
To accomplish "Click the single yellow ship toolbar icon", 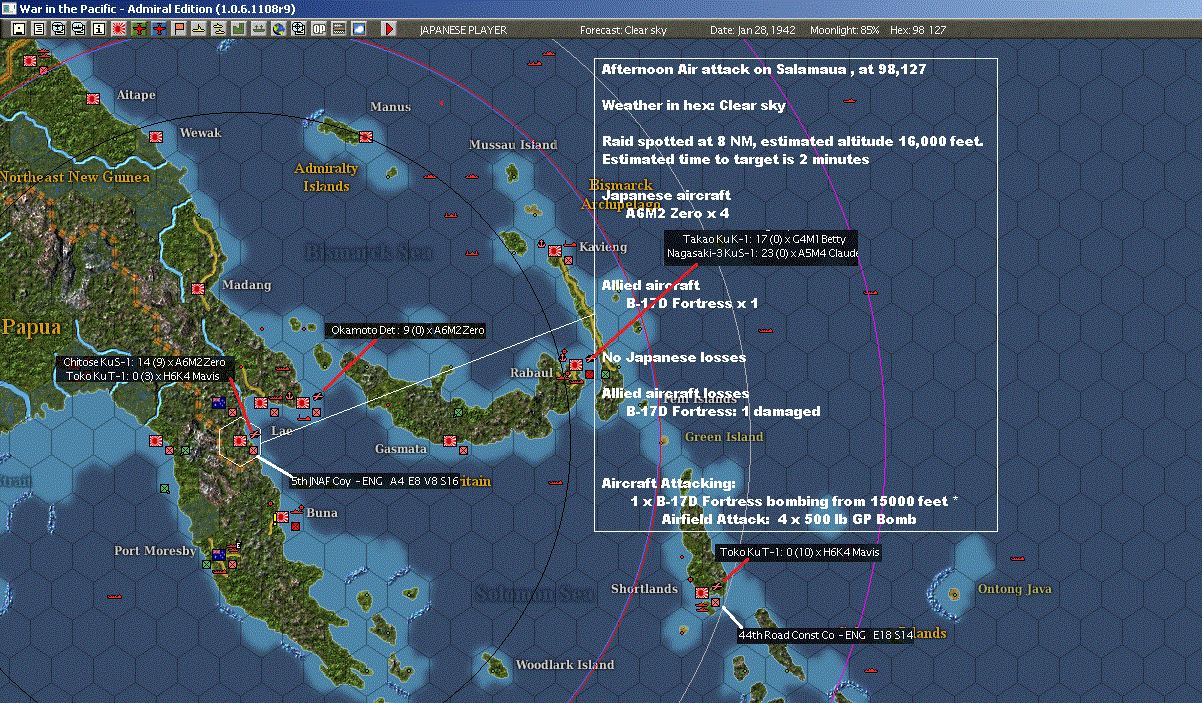I will 199,29.
